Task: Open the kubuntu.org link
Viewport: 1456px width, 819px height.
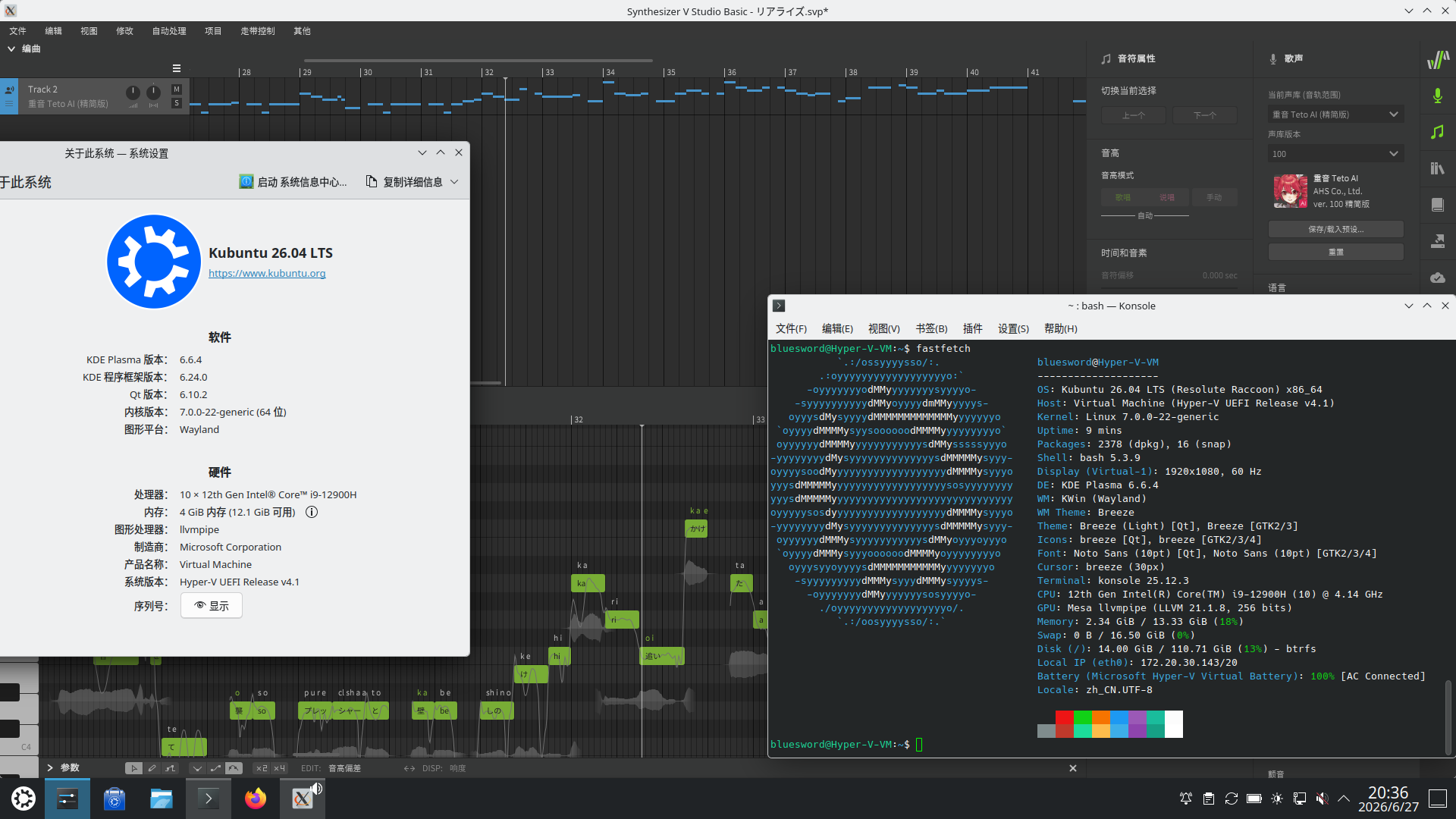Action: [x=267, y=273]
